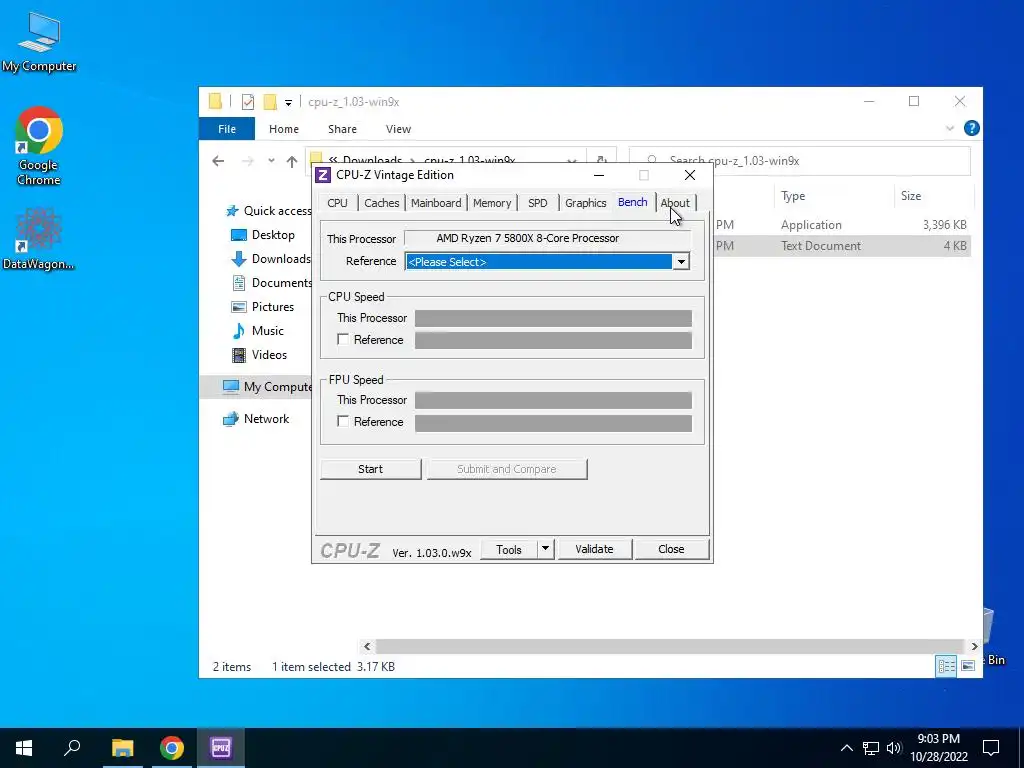Open volume control tray icon

click(x=894, y=748)
